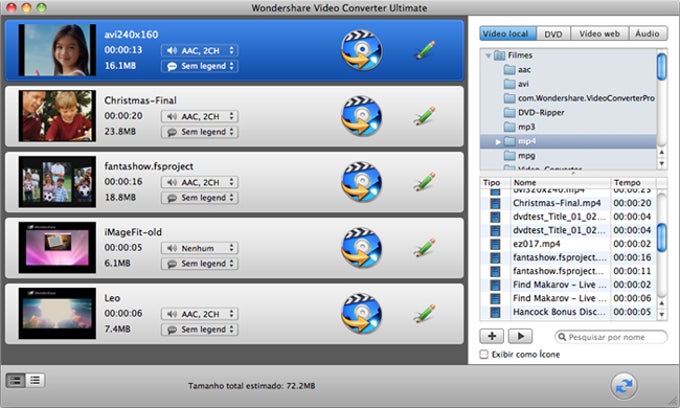Add selected media with the plus button
Screen dimensions: 680x408
point(492,336)
